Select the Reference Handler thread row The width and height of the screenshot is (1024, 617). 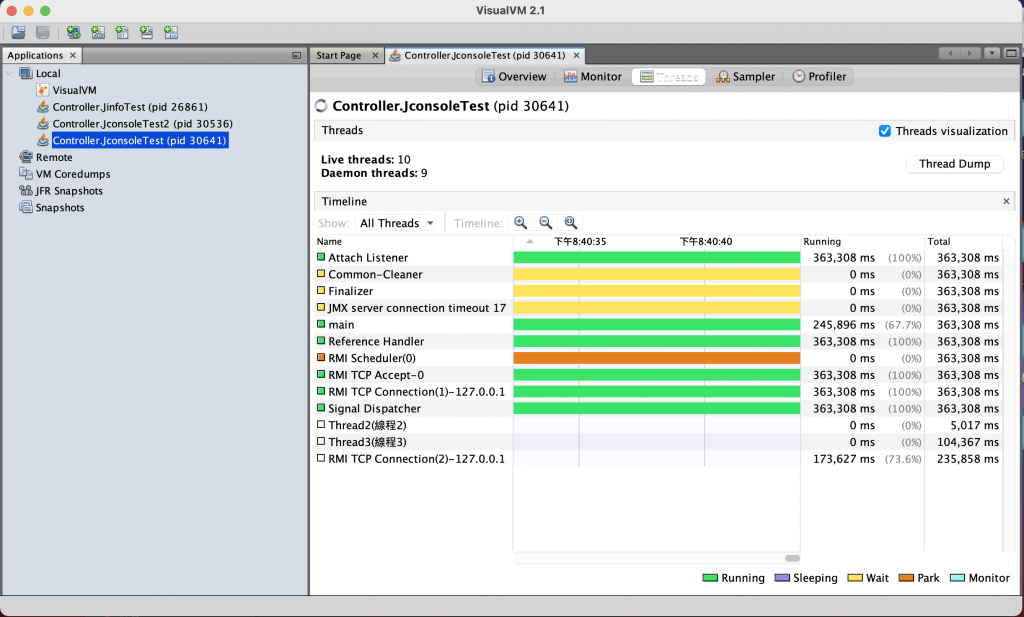[x=659, y=341]
